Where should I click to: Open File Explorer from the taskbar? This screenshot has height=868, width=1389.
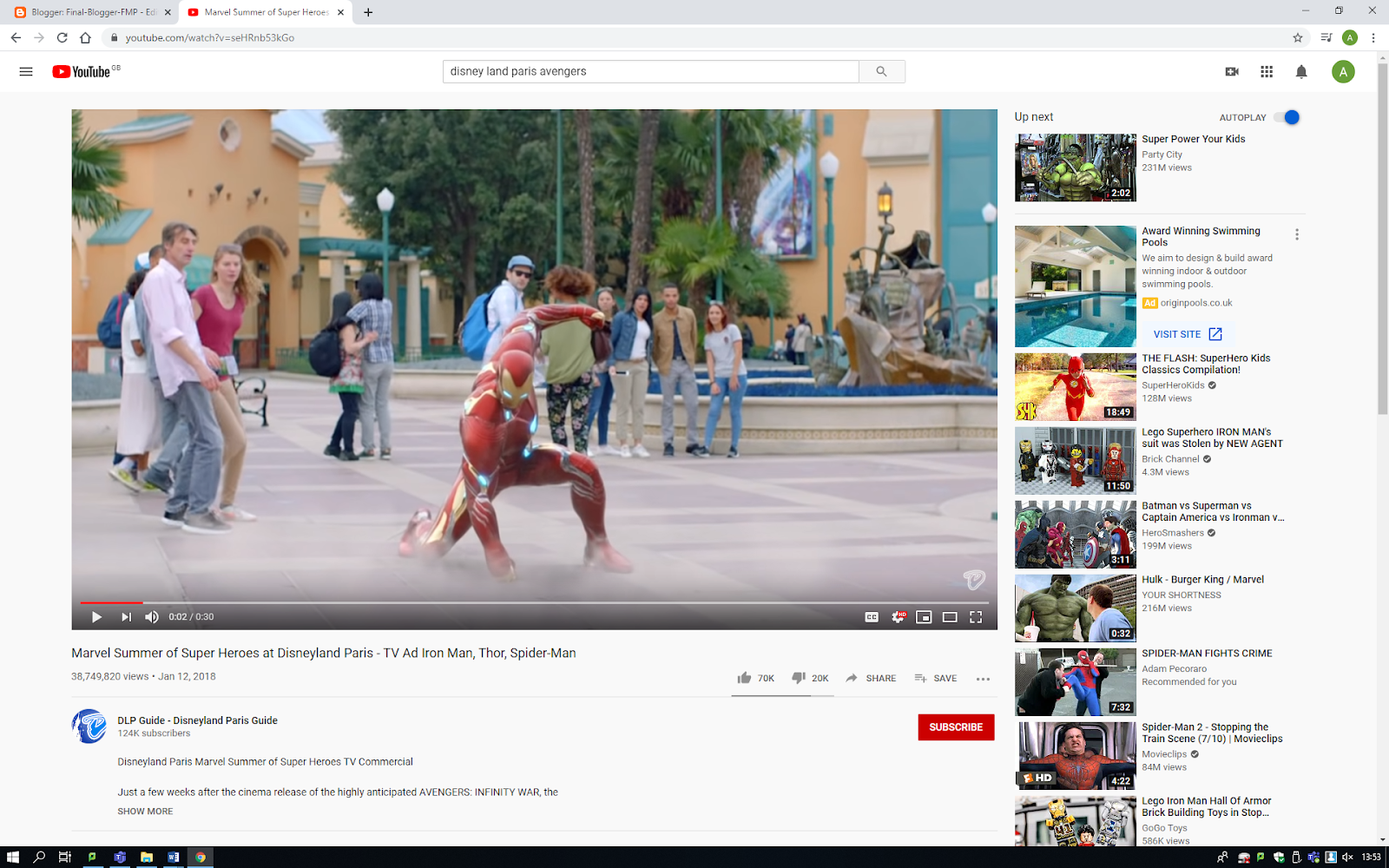click(147, 857)
